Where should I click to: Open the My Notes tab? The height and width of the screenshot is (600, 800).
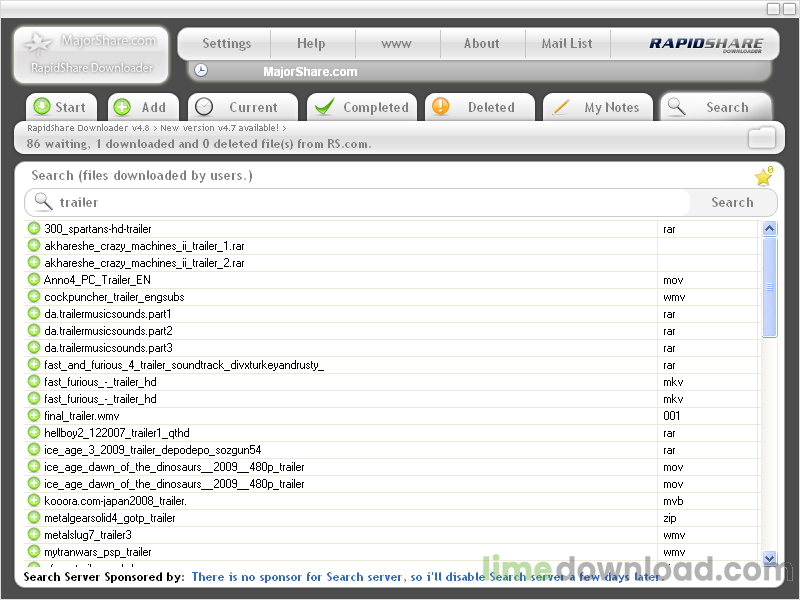pos(598,107)
